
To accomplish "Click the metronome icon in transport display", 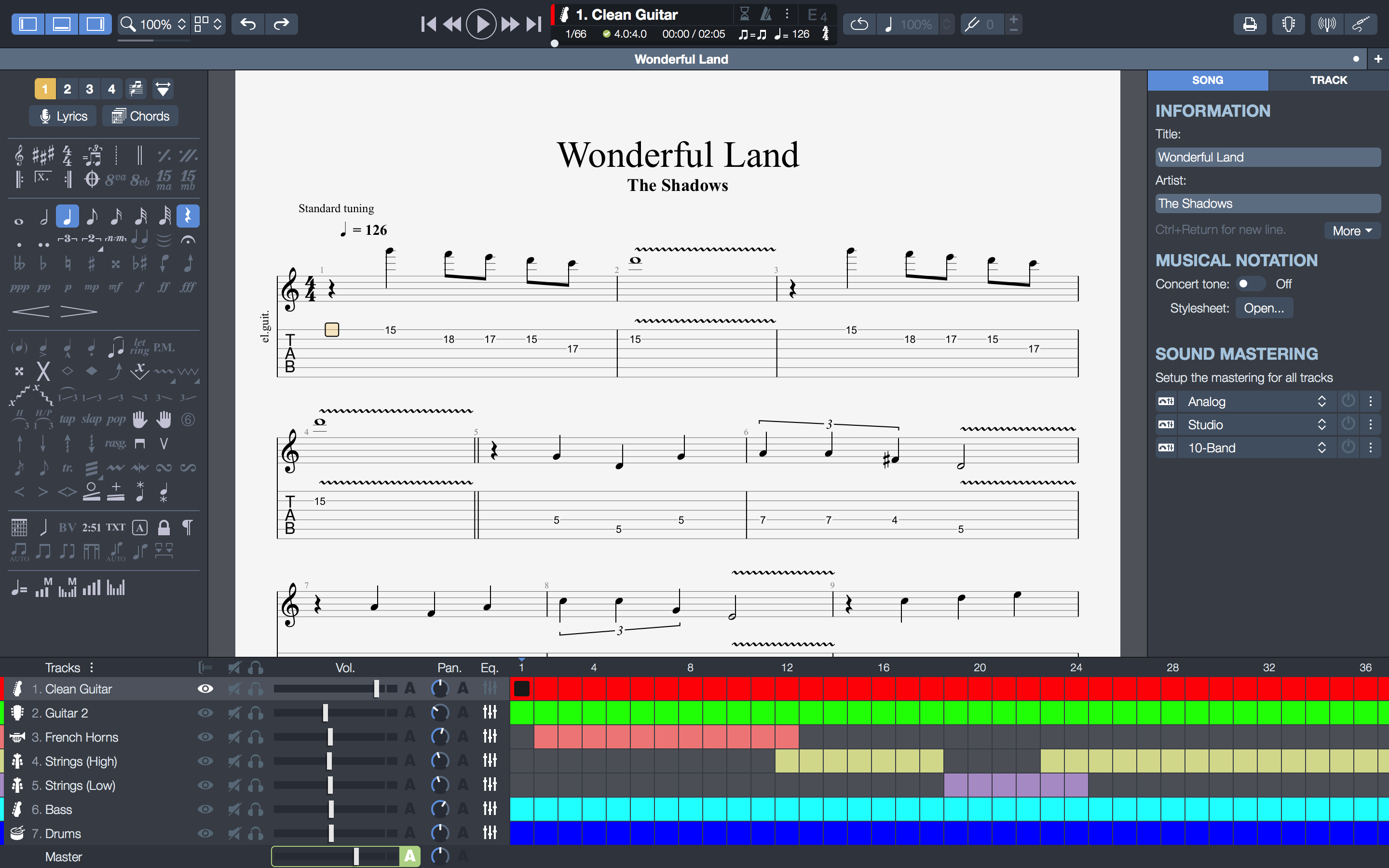I will pyautogui.click(x=766, y=14).
